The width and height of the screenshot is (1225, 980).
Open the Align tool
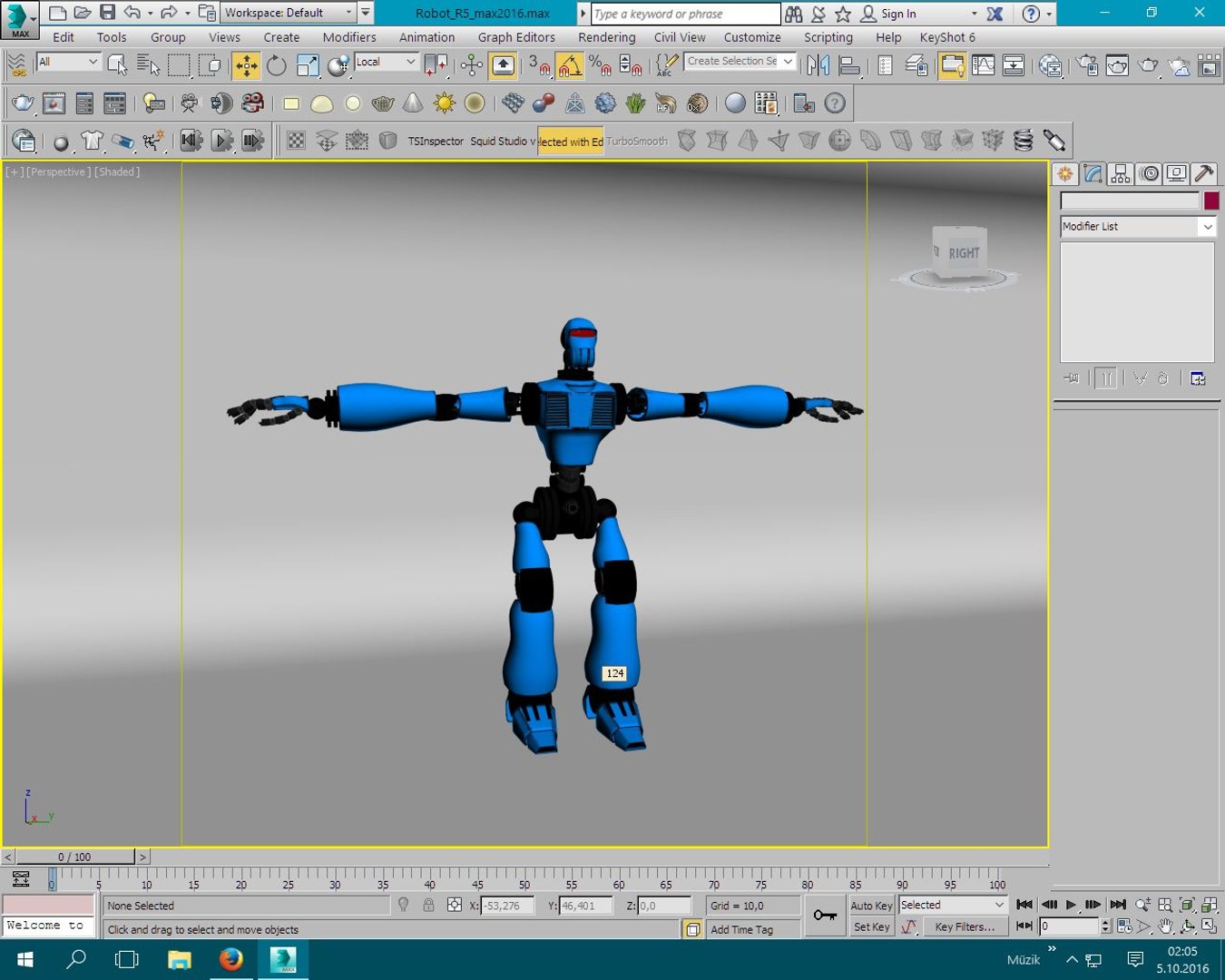tap(849, 65)
